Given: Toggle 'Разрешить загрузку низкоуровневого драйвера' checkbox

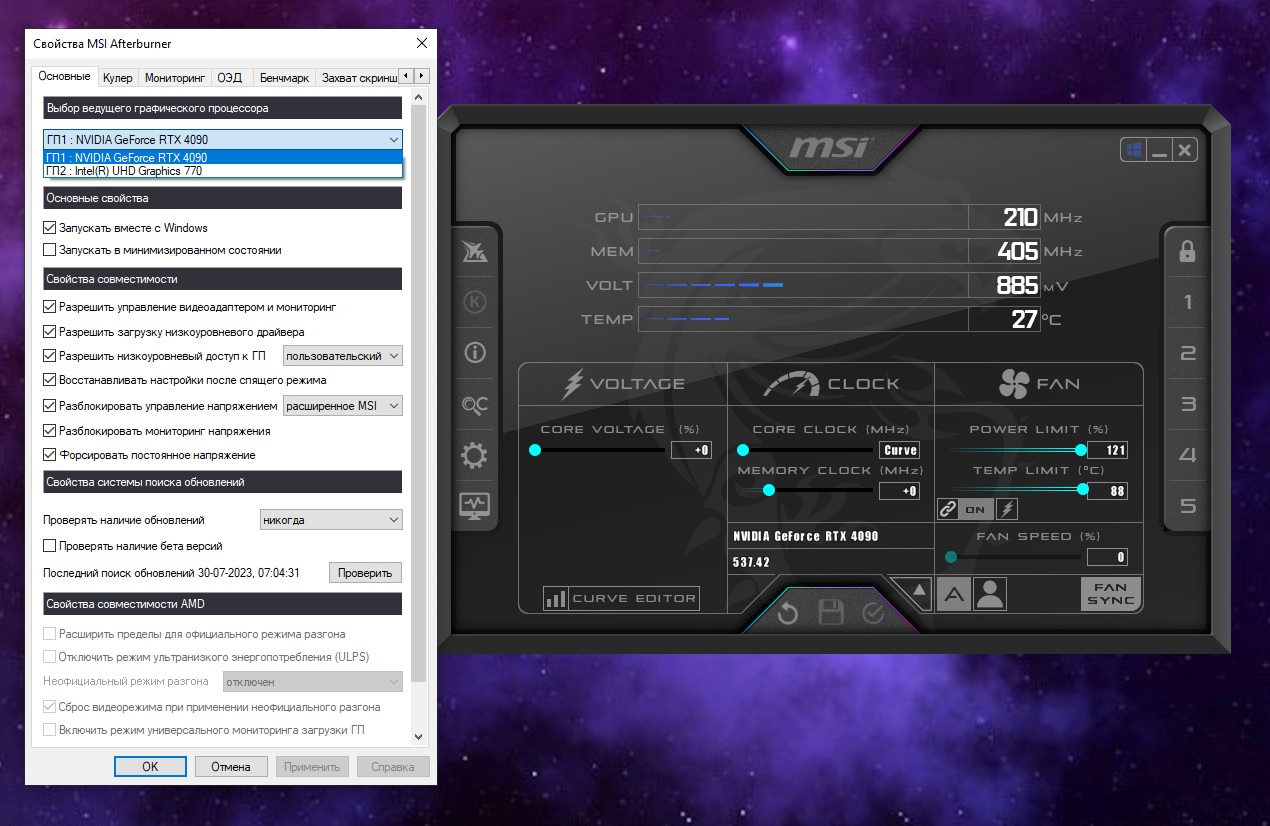Looking at the screenshot, I should click(50, 331).
